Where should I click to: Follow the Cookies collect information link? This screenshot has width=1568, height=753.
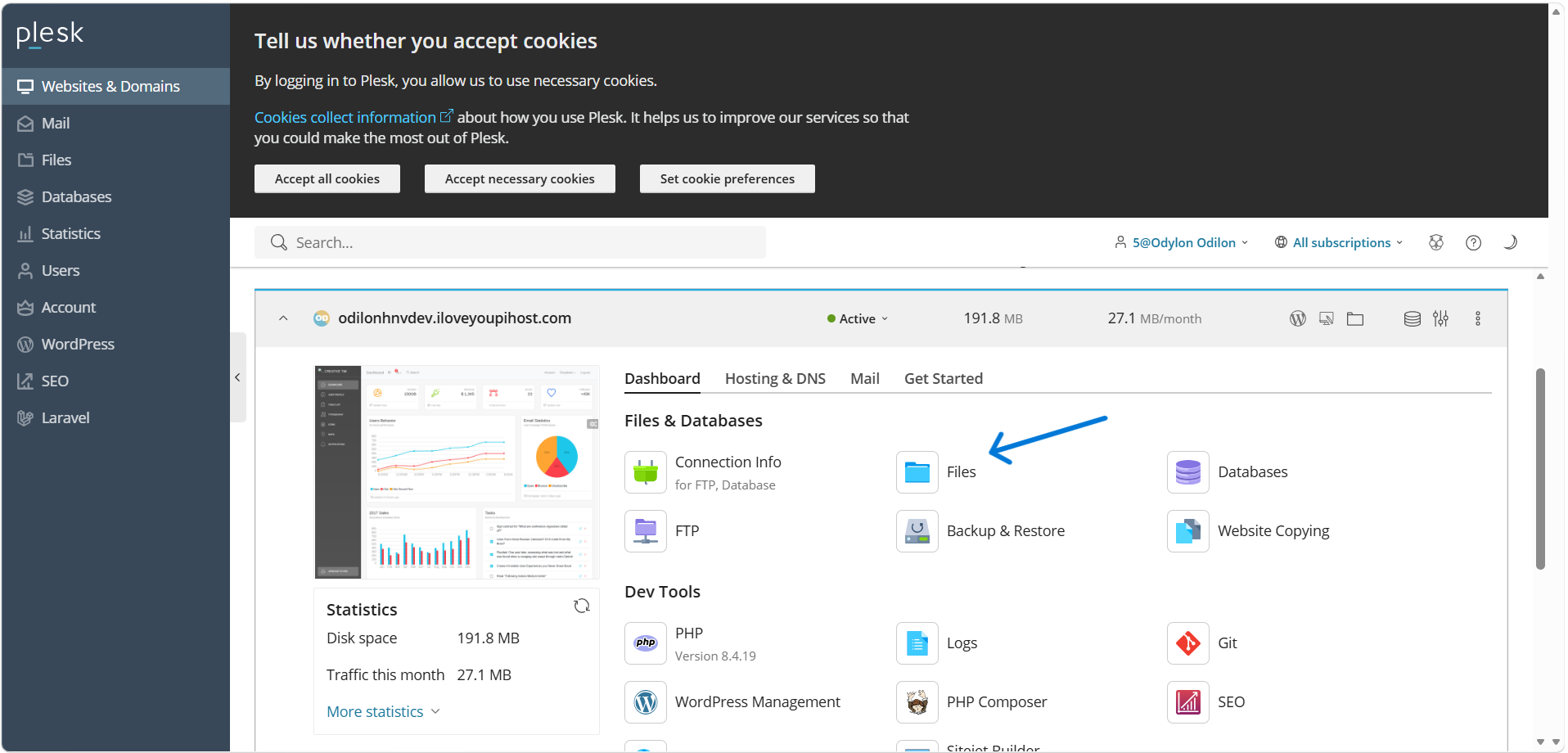point(345,118)
